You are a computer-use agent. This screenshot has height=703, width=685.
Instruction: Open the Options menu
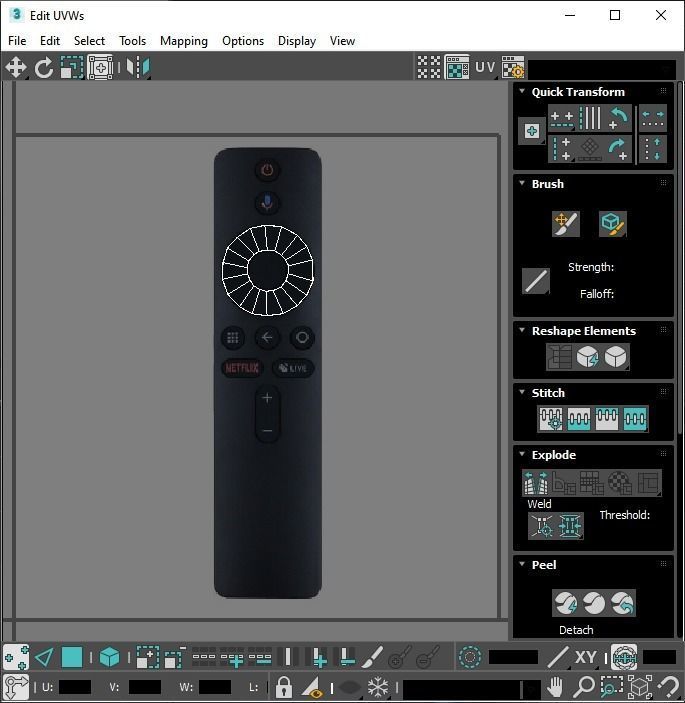[x=243, y=41]
